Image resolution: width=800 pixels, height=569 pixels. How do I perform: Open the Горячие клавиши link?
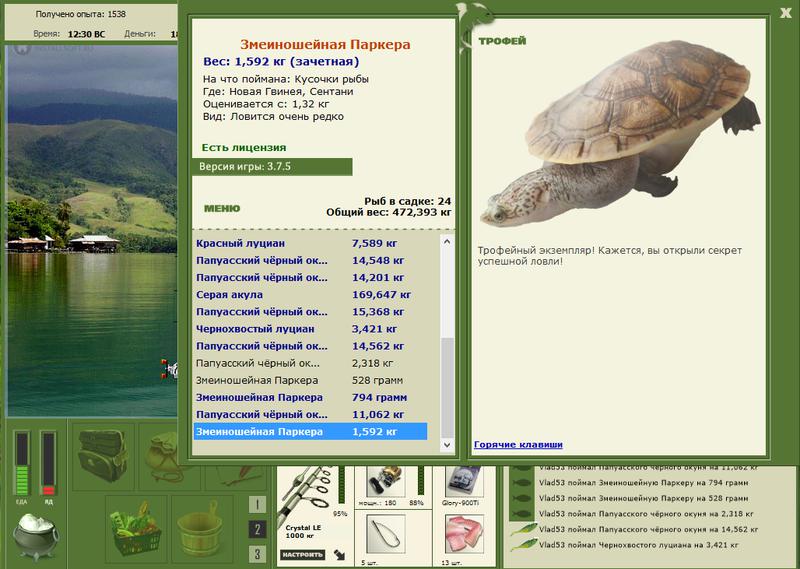coord(518,444)
